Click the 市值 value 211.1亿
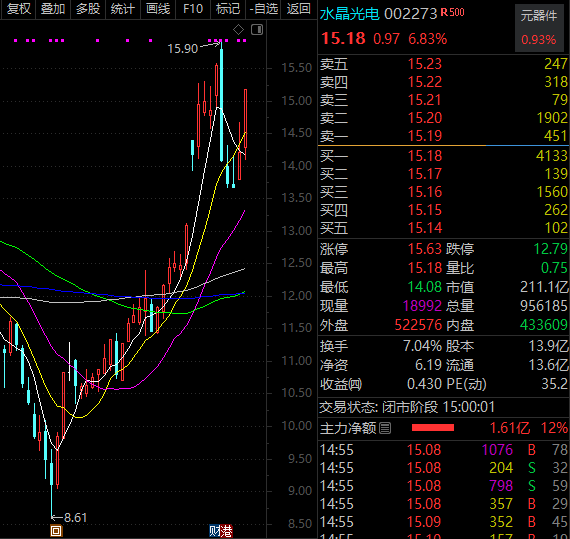The image size is (570, 539). 544,287
